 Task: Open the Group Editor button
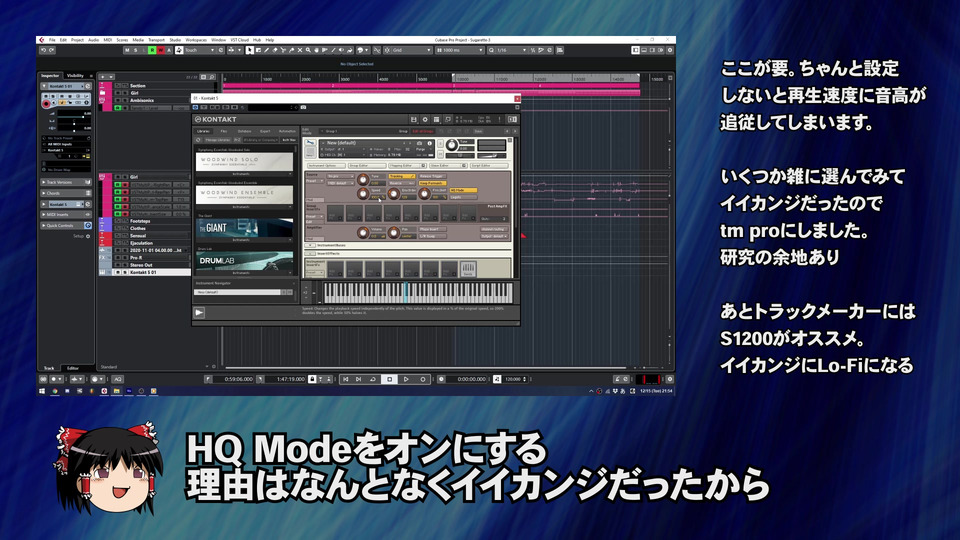(x=367, y=166)
